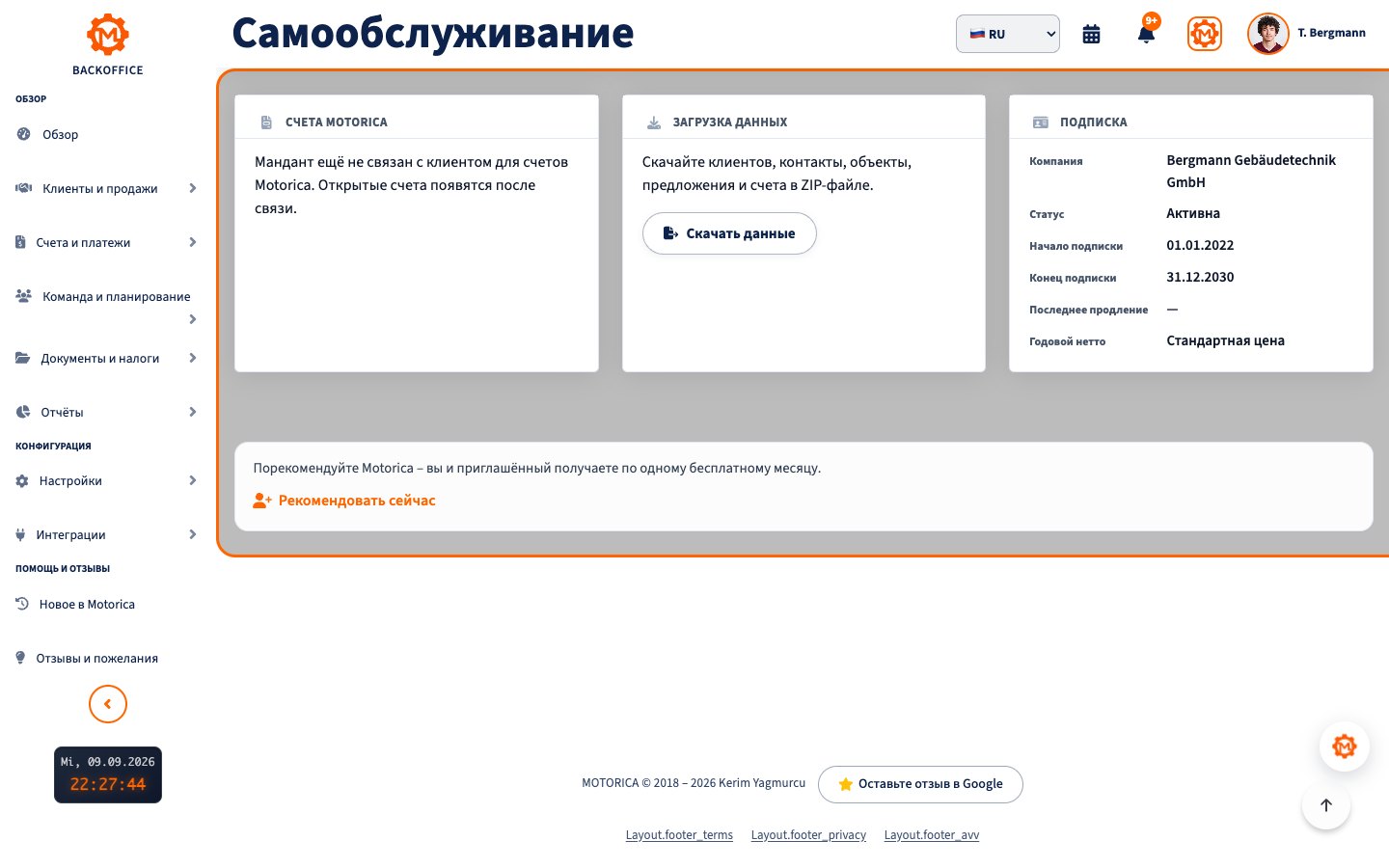Screen dimensions: 1389x868
Task: Expand Документы и налоги chevron
Action: coord(193,358)
